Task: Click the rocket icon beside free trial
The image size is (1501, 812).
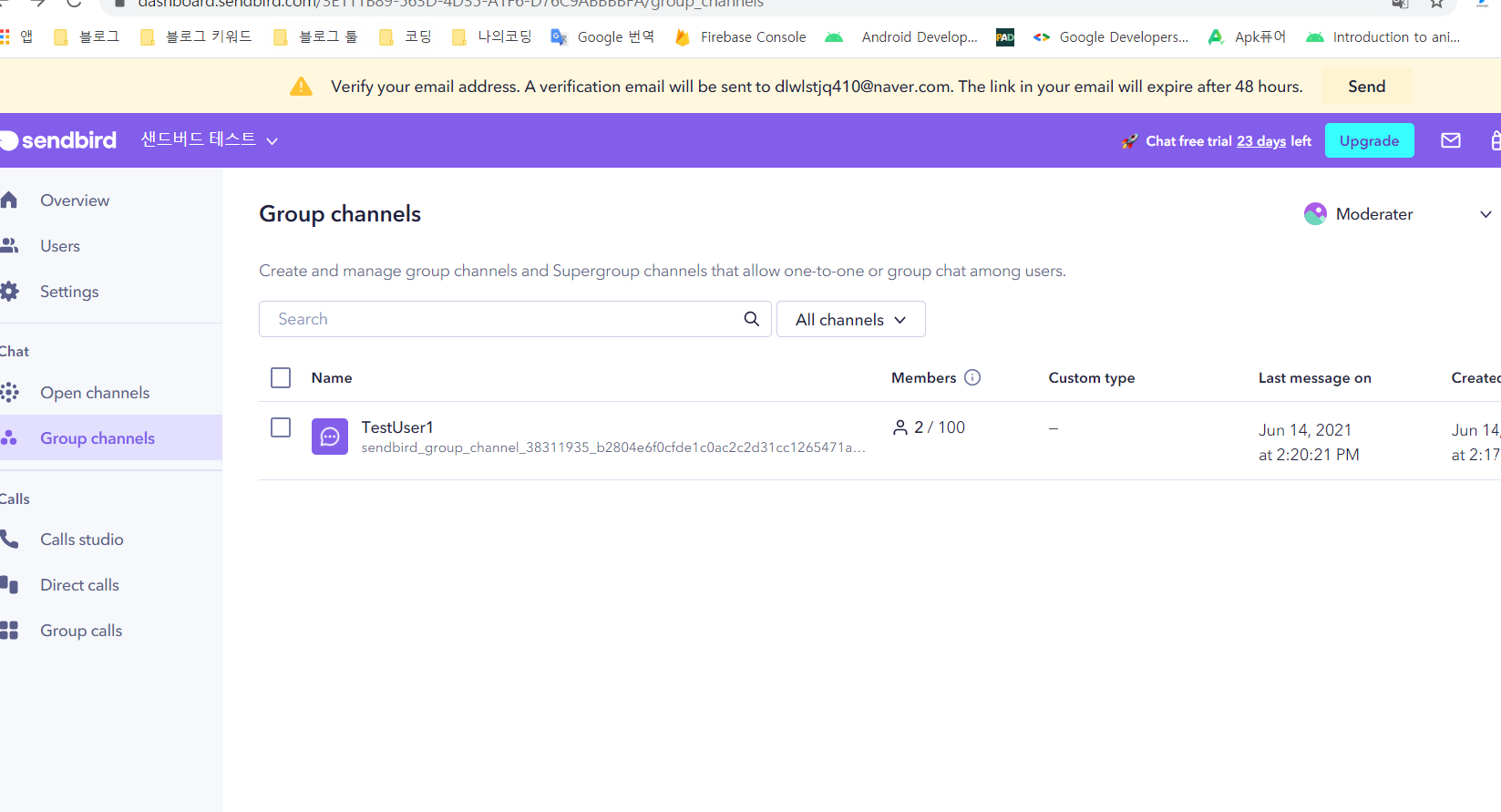Action: pyautogui.click(x=1129, y=141)
